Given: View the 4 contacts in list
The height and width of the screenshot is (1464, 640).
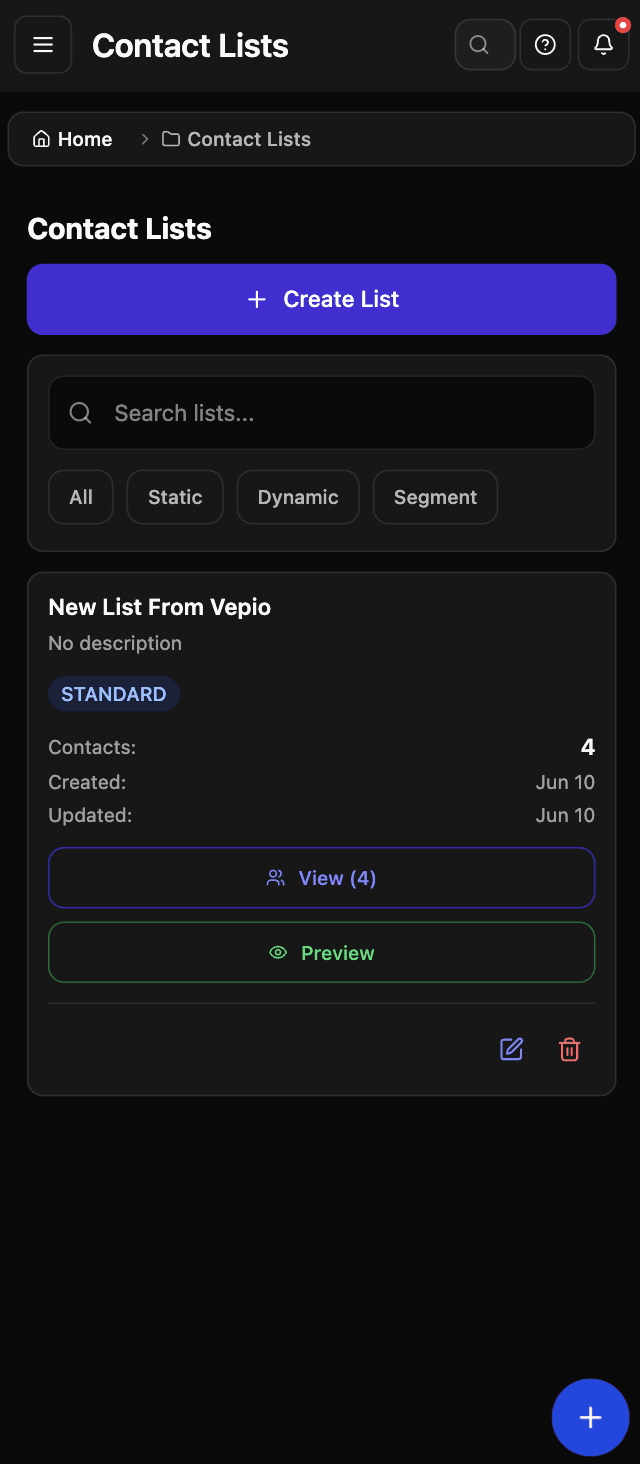Looking at the screenshot, I should tap(322, 878).
